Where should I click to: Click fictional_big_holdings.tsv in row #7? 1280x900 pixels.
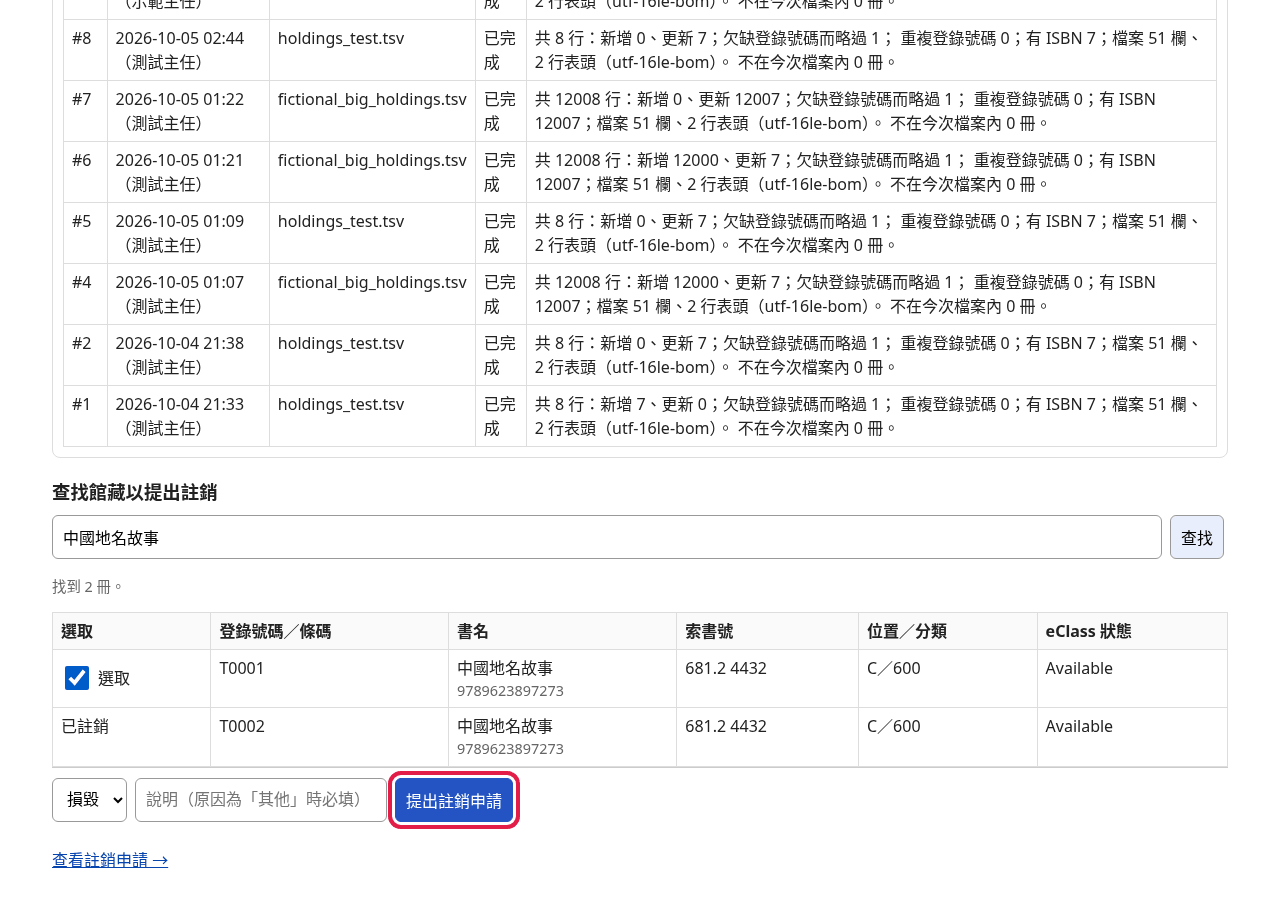click(372, 99)
